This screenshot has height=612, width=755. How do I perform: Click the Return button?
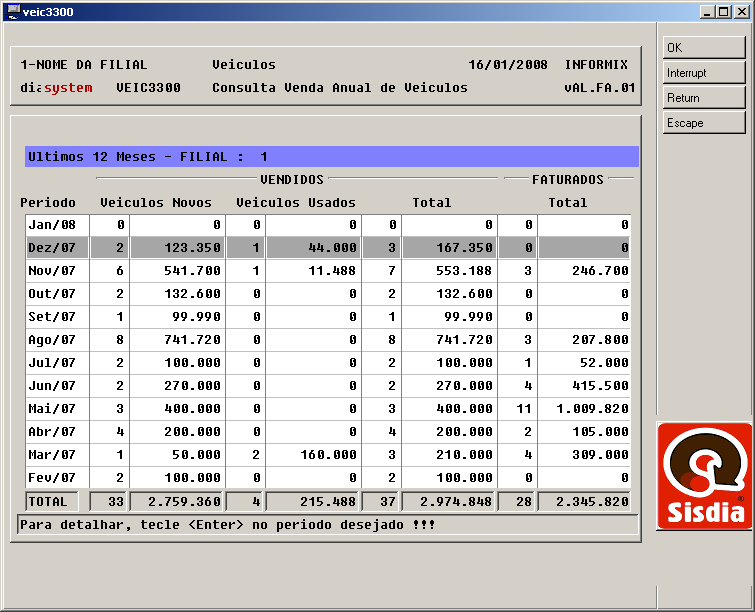[704, 98]
